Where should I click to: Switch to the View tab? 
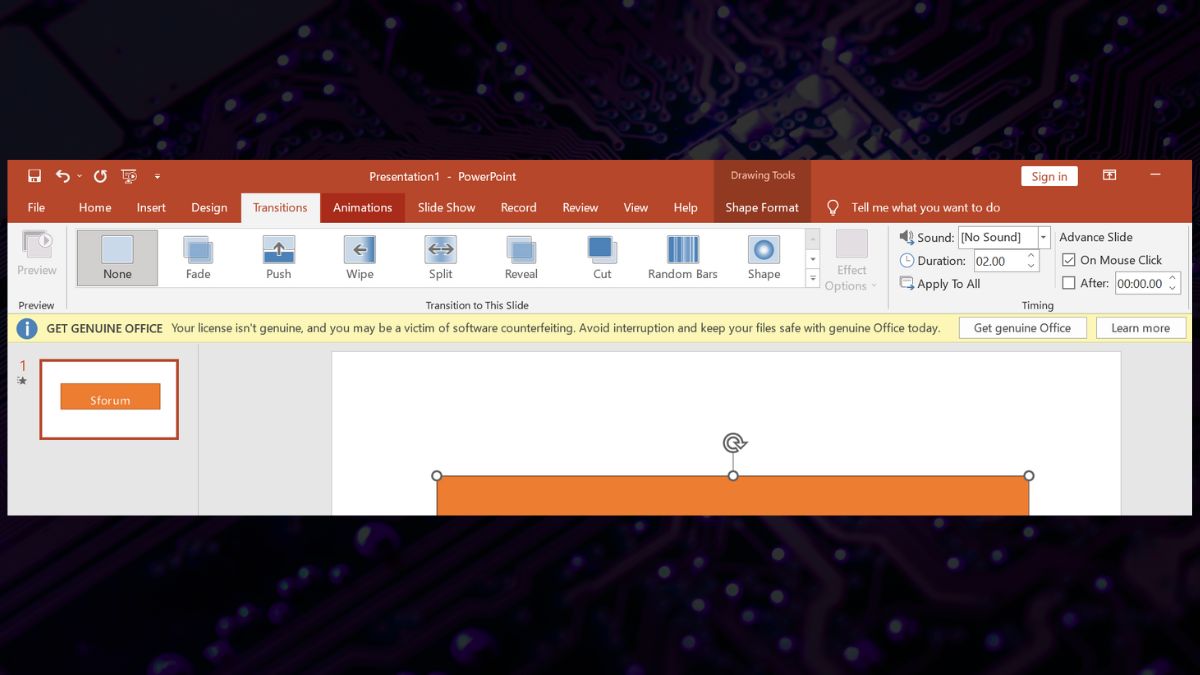(x=636, y=208)
